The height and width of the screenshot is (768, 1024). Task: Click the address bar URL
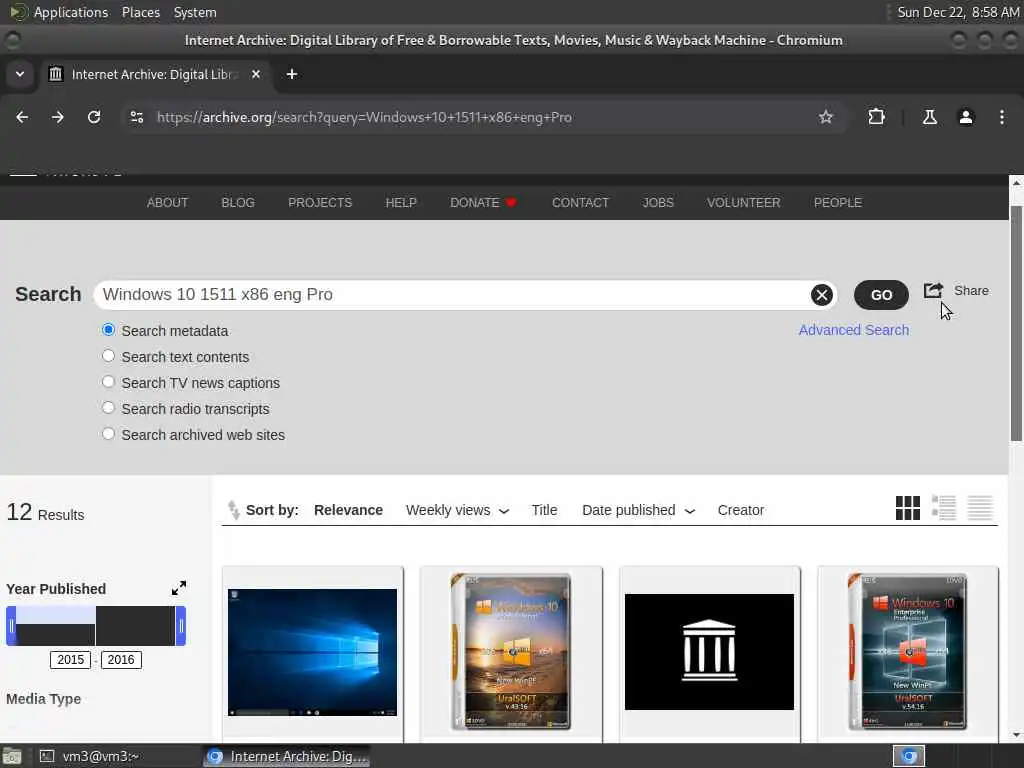[364, 117]
